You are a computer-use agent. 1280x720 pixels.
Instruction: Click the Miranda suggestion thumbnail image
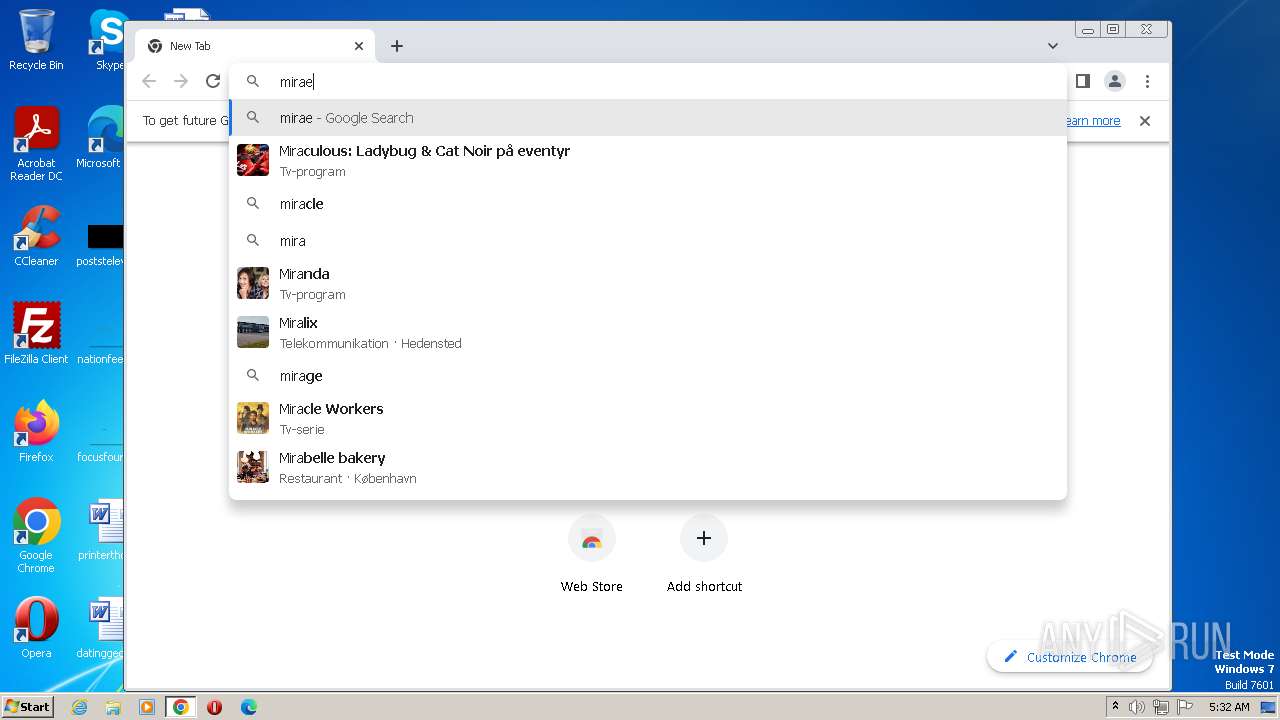253,283
